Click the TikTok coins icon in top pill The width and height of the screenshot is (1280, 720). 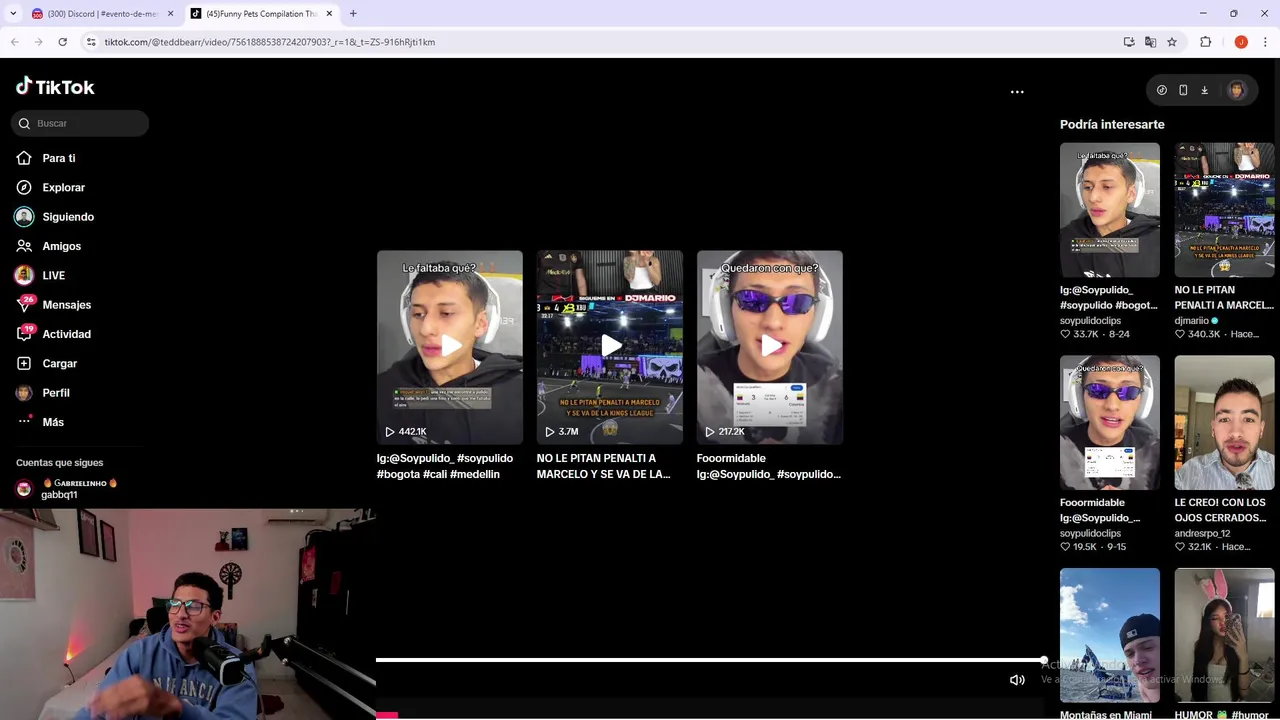1162,90
